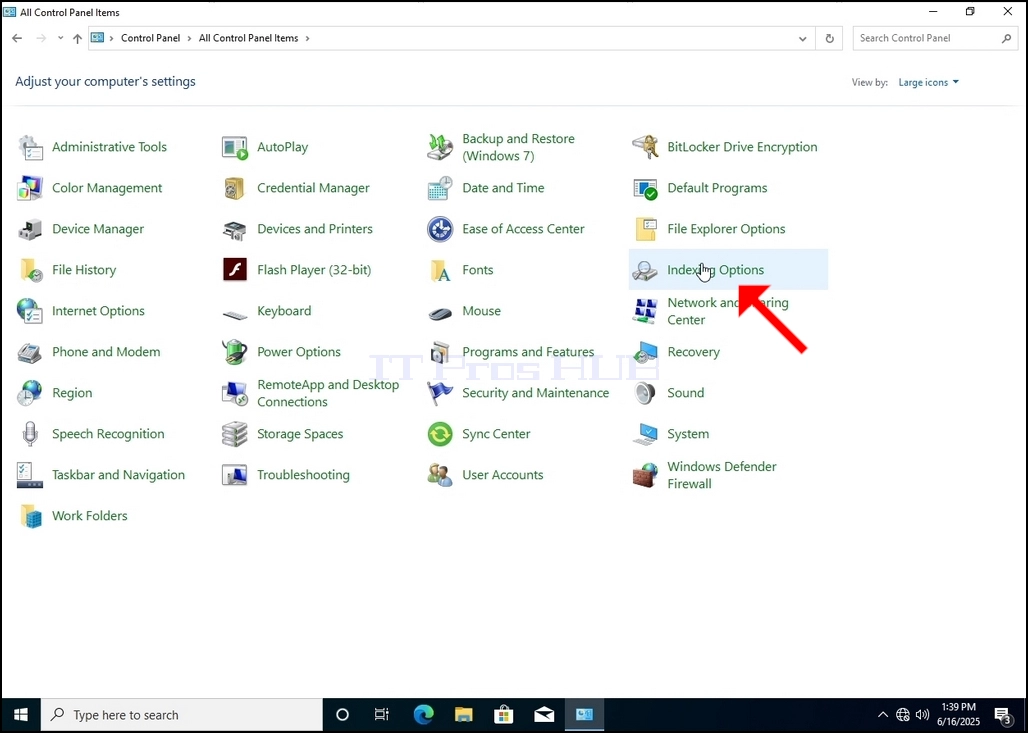This screenshot has height=733, width=1028.
Task: Click the search magnifier in Control Panel
Action: [1006, 39]
